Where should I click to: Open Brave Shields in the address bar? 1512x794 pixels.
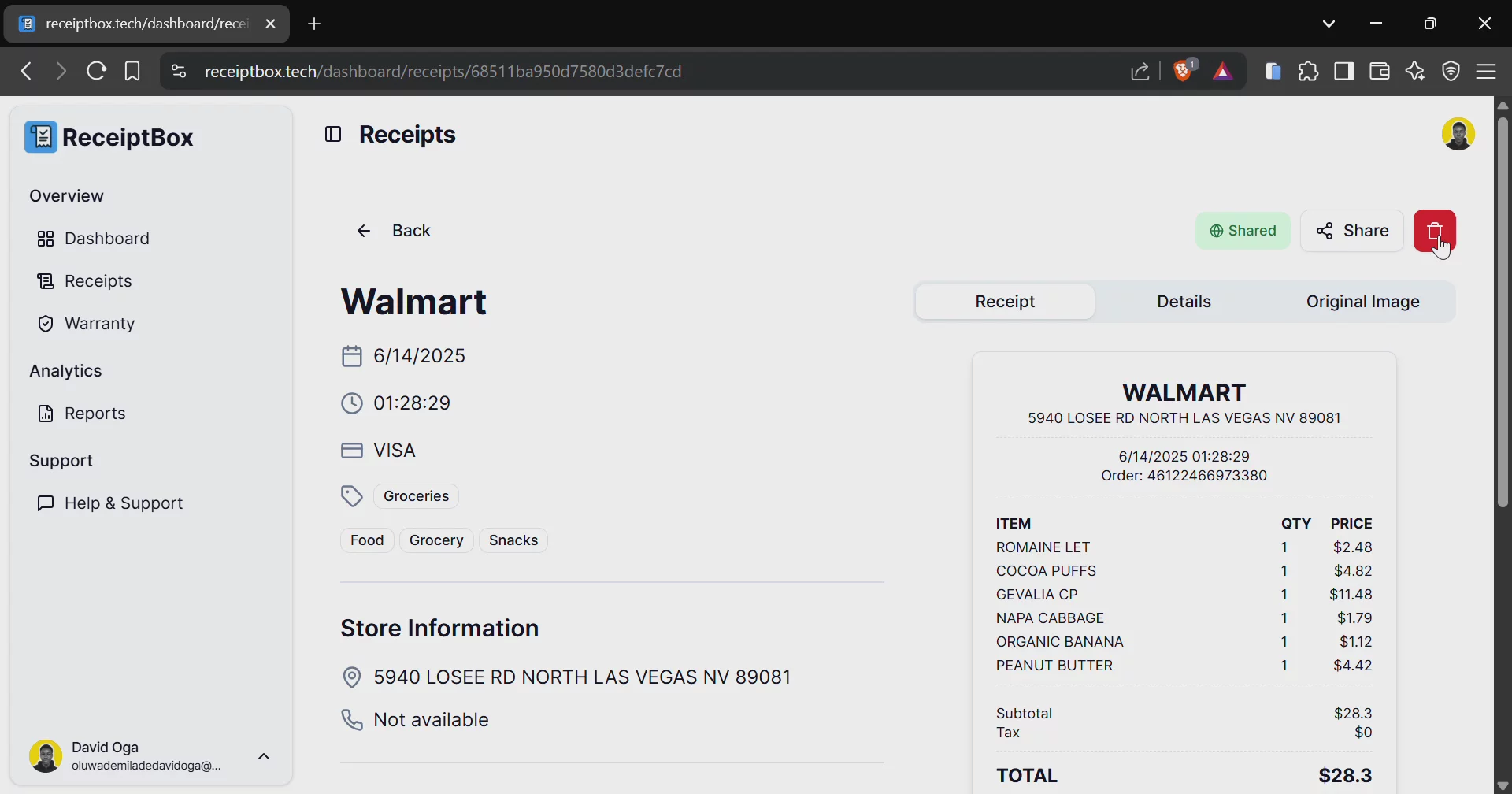pos(1183,71)
